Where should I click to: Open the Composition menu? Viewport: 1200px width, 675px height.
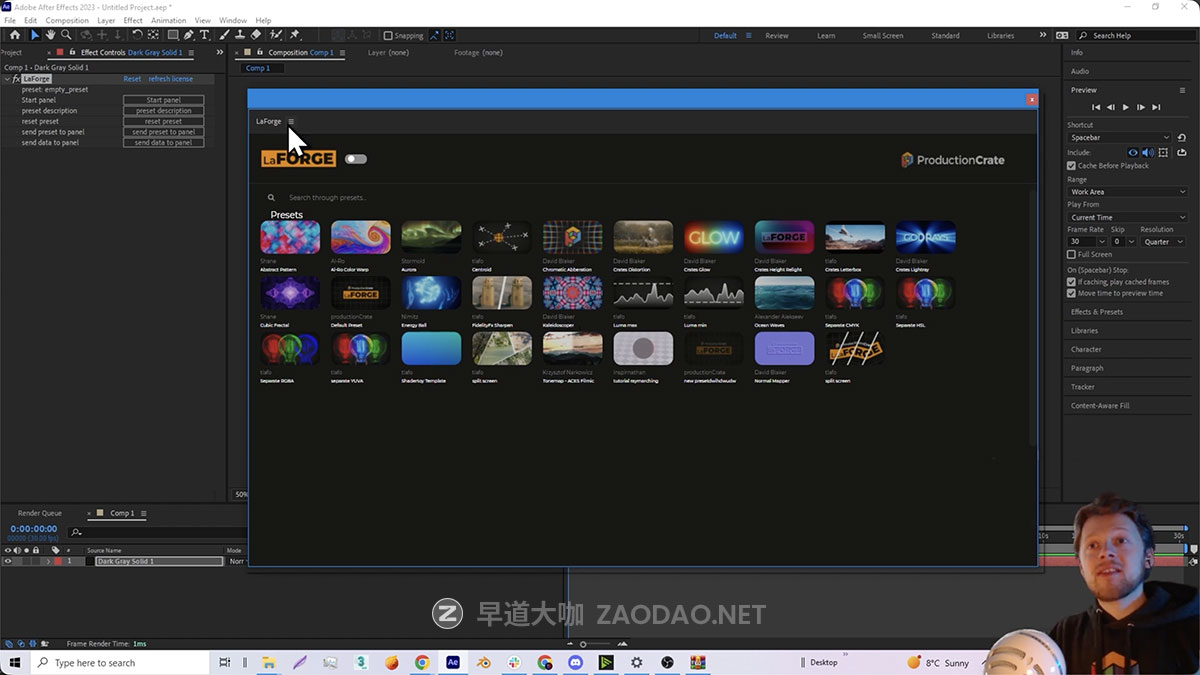[66, 20]
